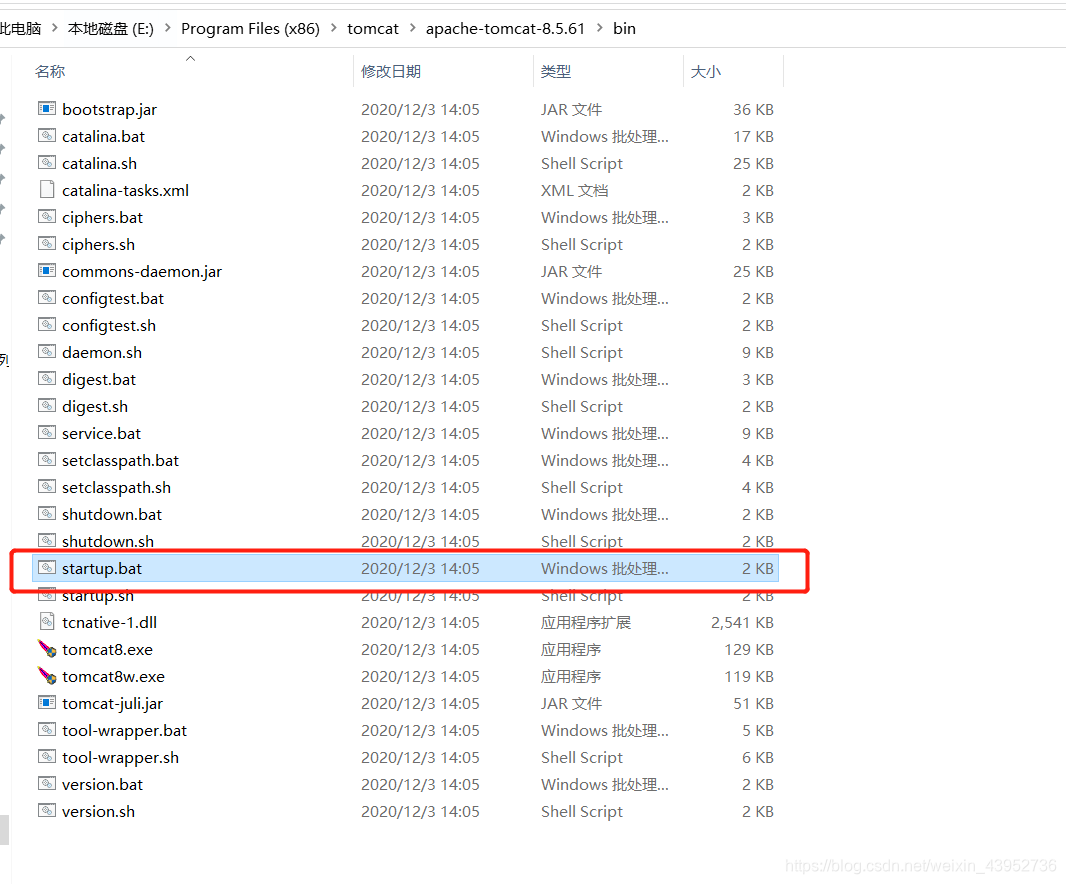
Task: Expand the chevron after 本地磁盘 (E:)
Action: [167, 29]
